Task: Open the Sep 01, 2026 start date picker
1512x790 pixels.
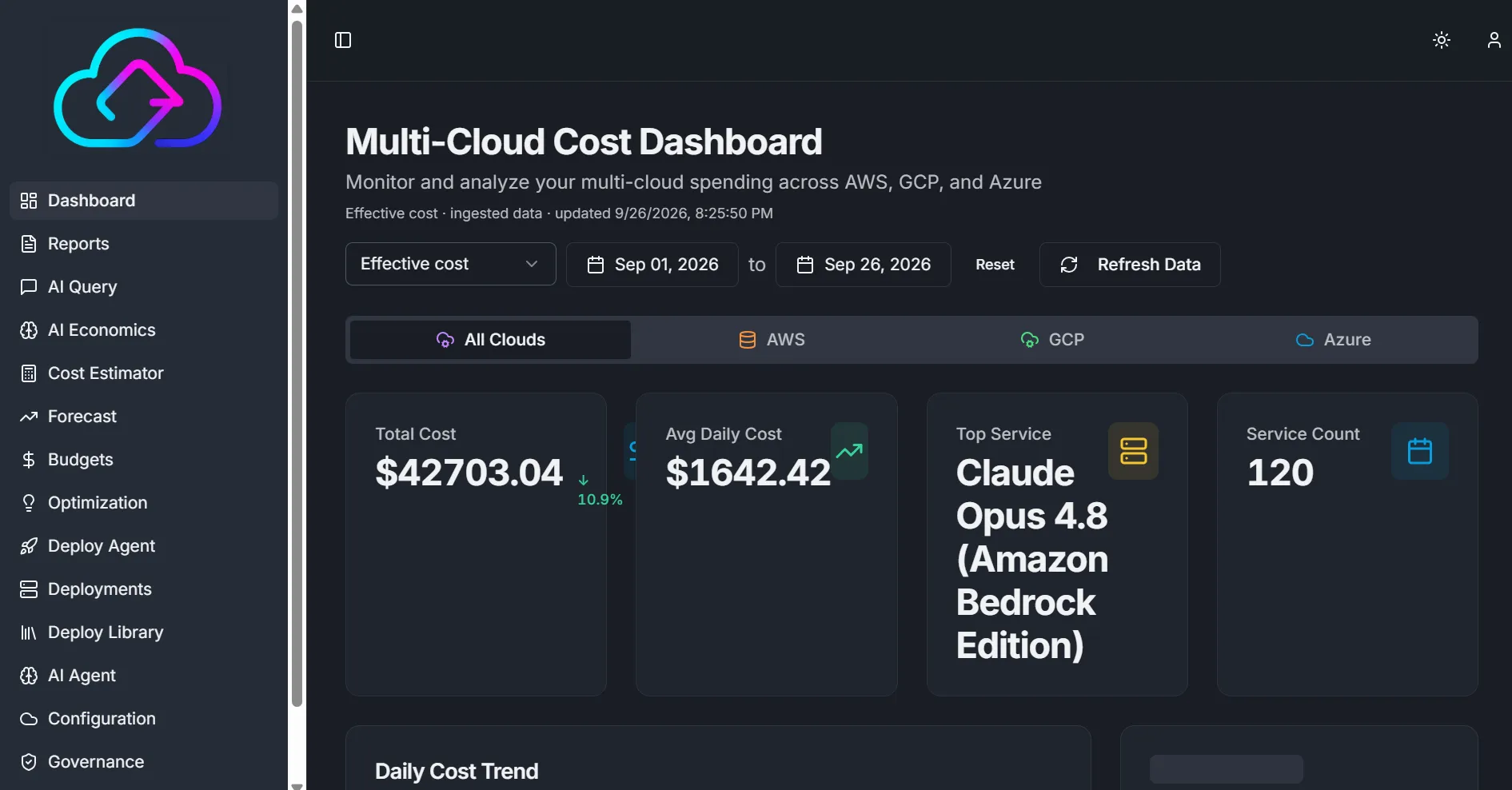Action: [652, 265]
